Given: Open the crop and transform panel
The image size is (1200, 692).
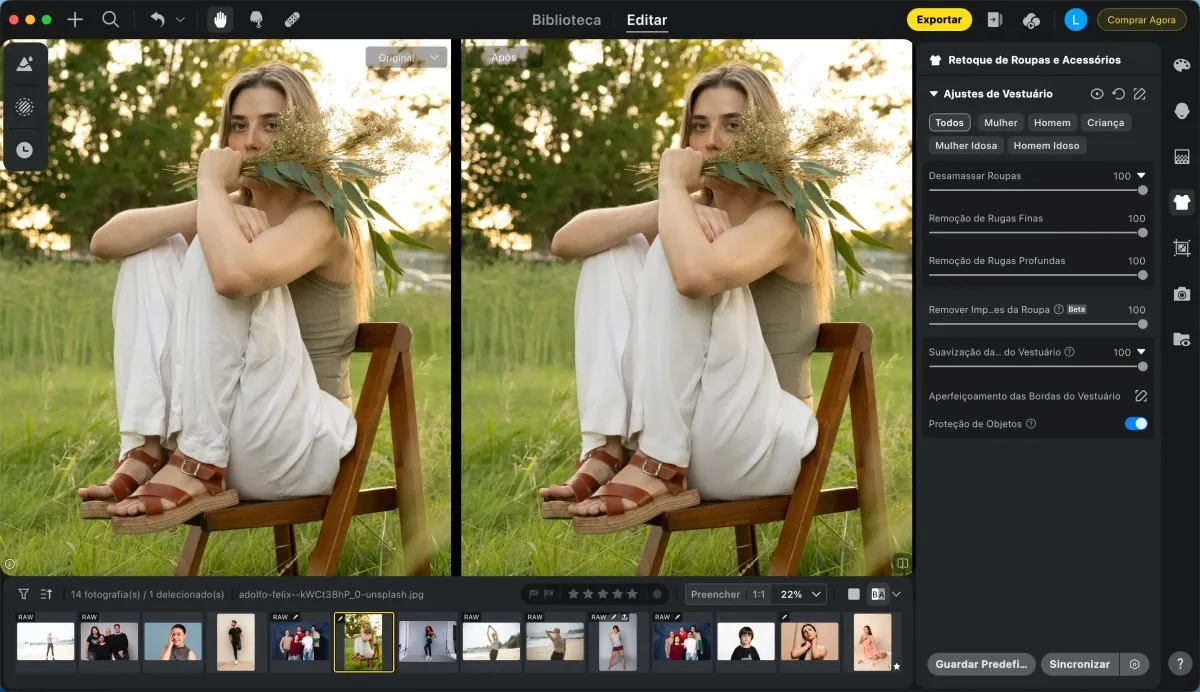Looking at the screenshot, I should point(1182,248).
